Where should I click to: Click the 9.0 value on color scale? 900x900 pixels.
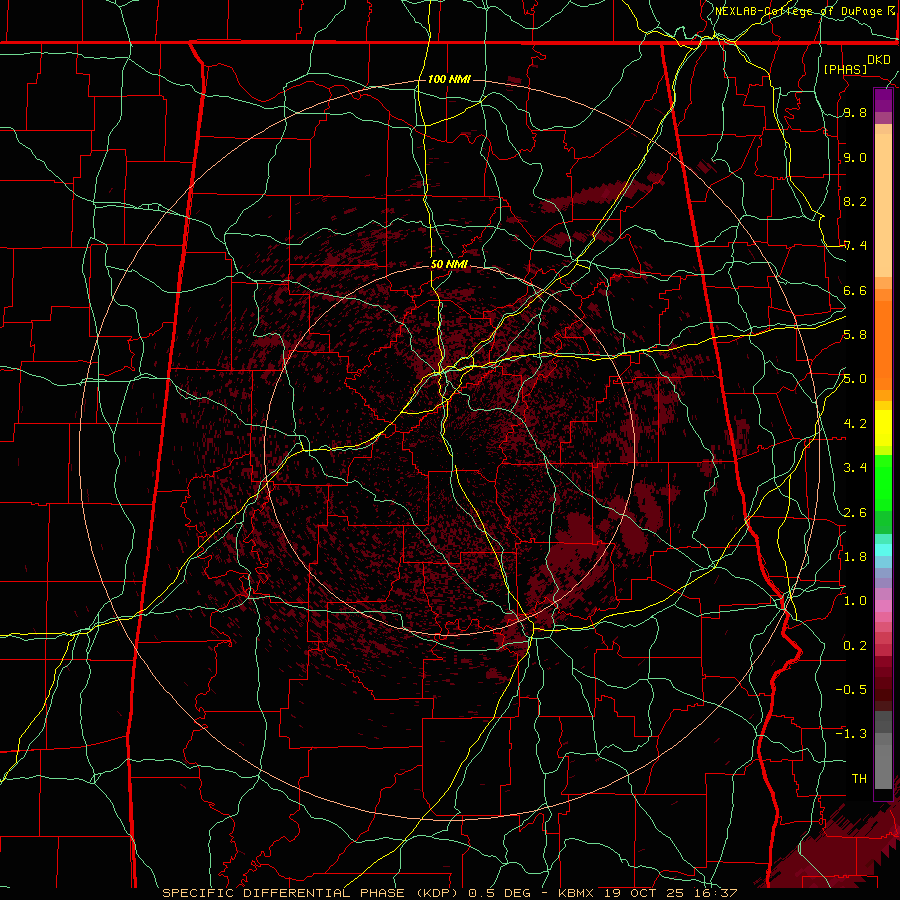click(x=855, y=157)
